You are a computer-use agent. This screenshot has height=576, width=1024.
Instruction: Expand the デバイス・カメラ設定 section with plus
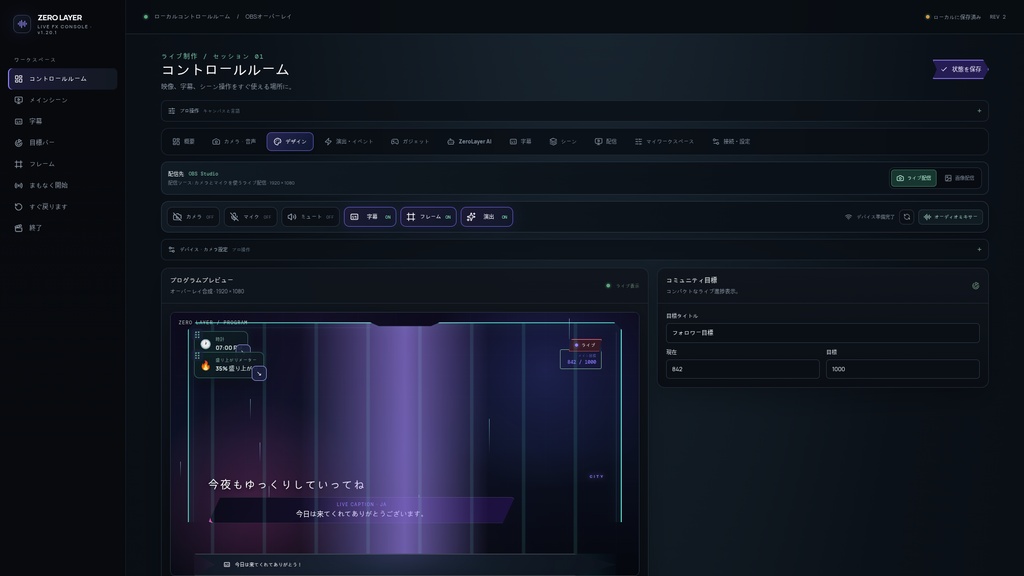(x=979, y=249)
